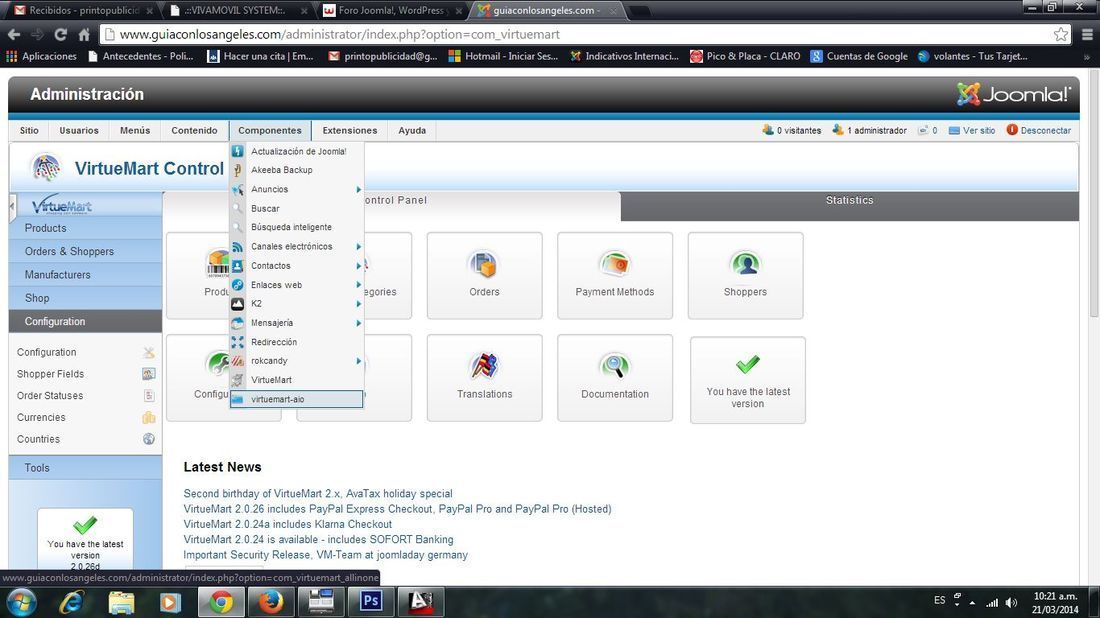Click the Shopper Fields row icon
The image size is (1100, 618).
(149, 374)
